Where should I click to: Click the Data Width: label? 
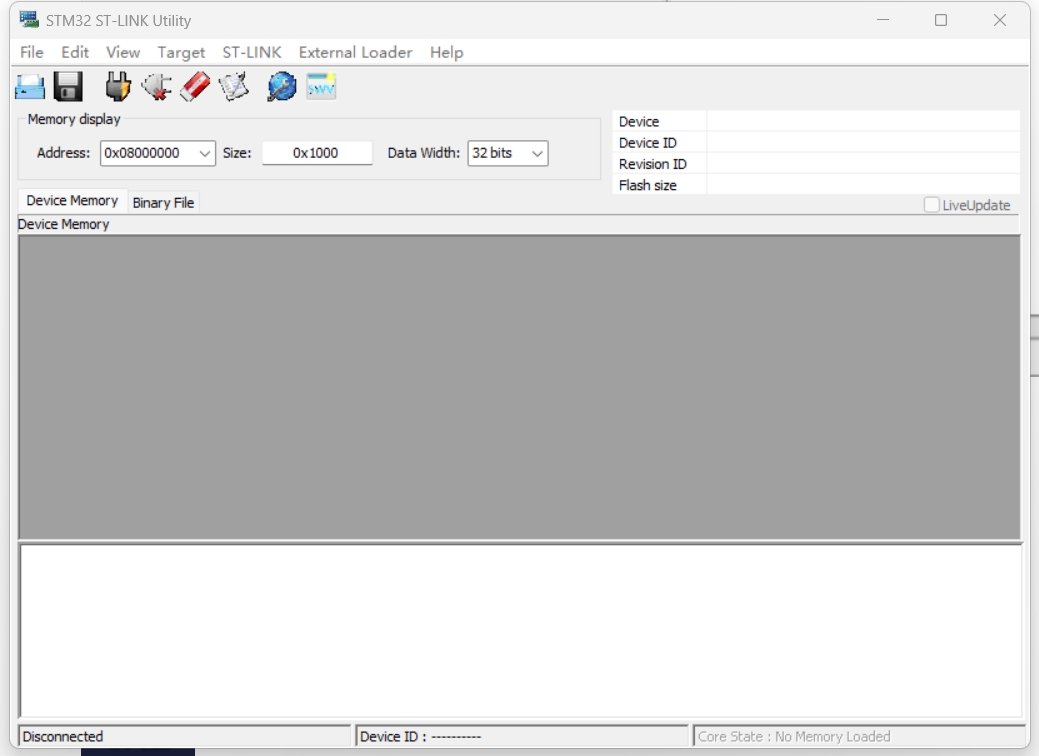click(423, 153)
